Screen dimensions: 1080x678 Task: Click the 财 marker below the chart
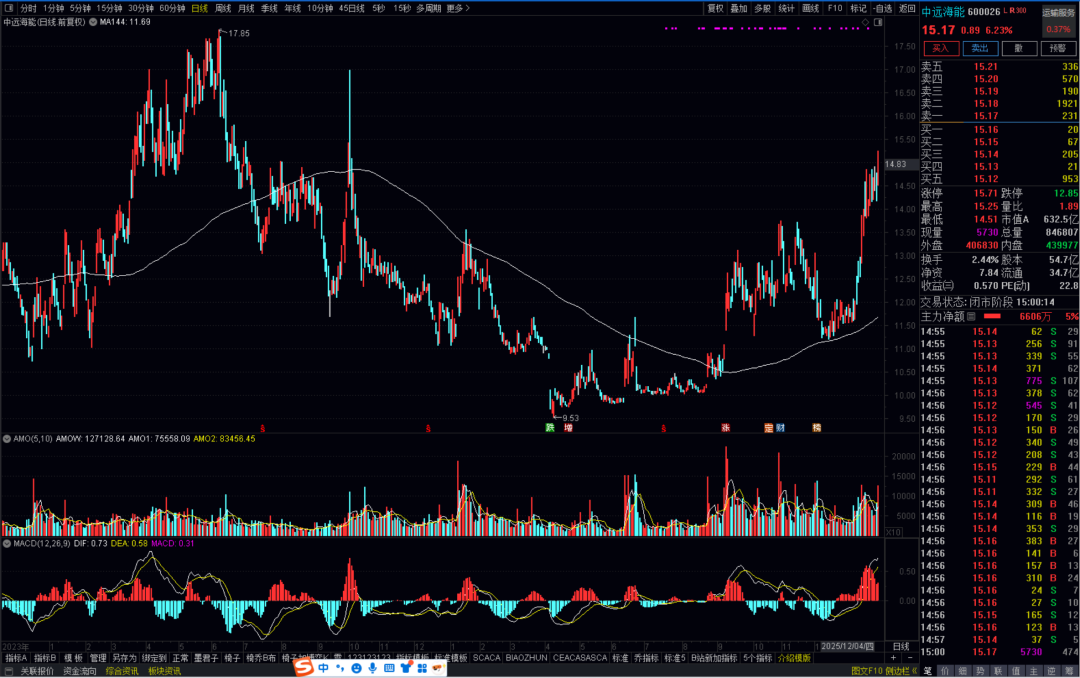point(781,427)
